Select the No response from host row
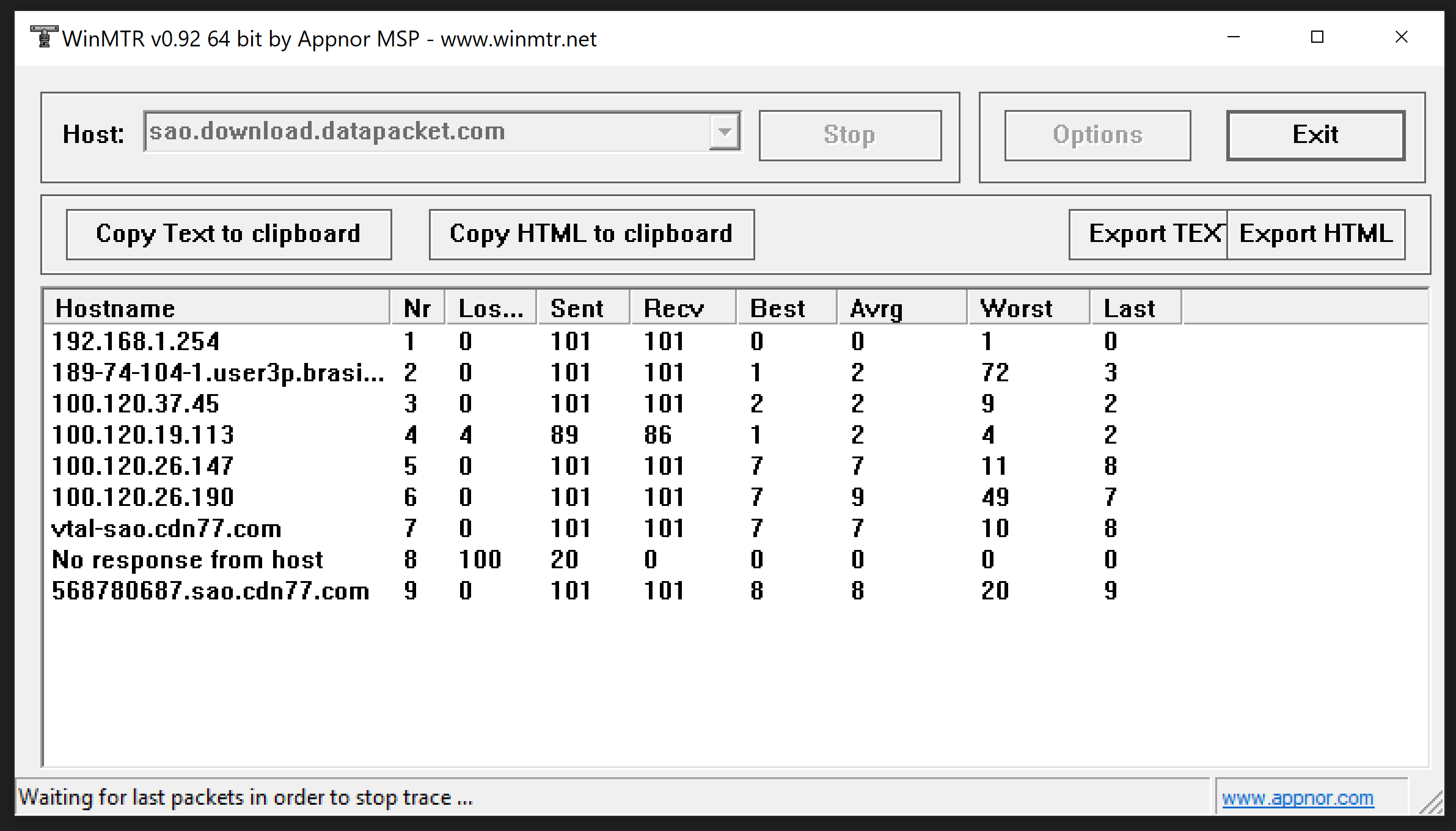The height and width of the screenshot is (831, 1456). [x=613, y=559]
